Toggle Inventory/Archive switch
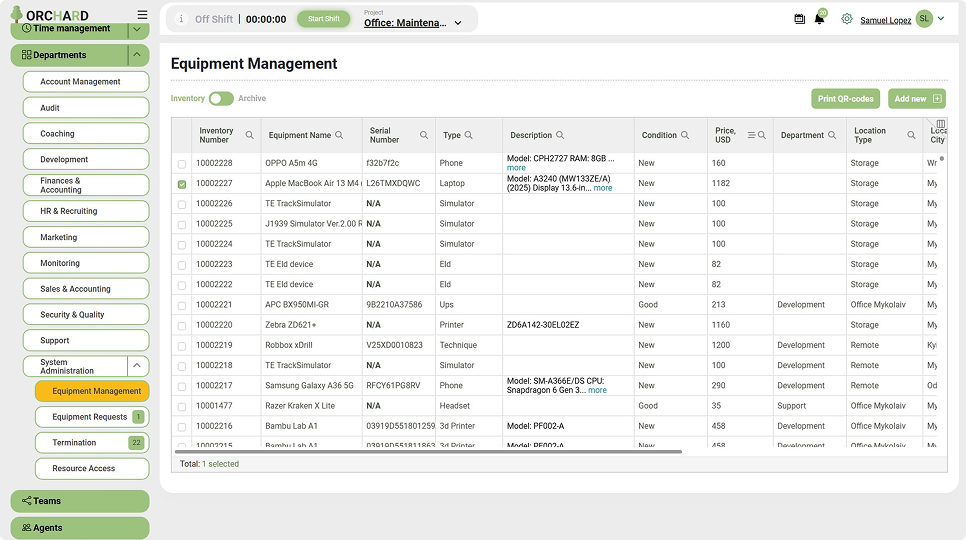 (221, 99)
